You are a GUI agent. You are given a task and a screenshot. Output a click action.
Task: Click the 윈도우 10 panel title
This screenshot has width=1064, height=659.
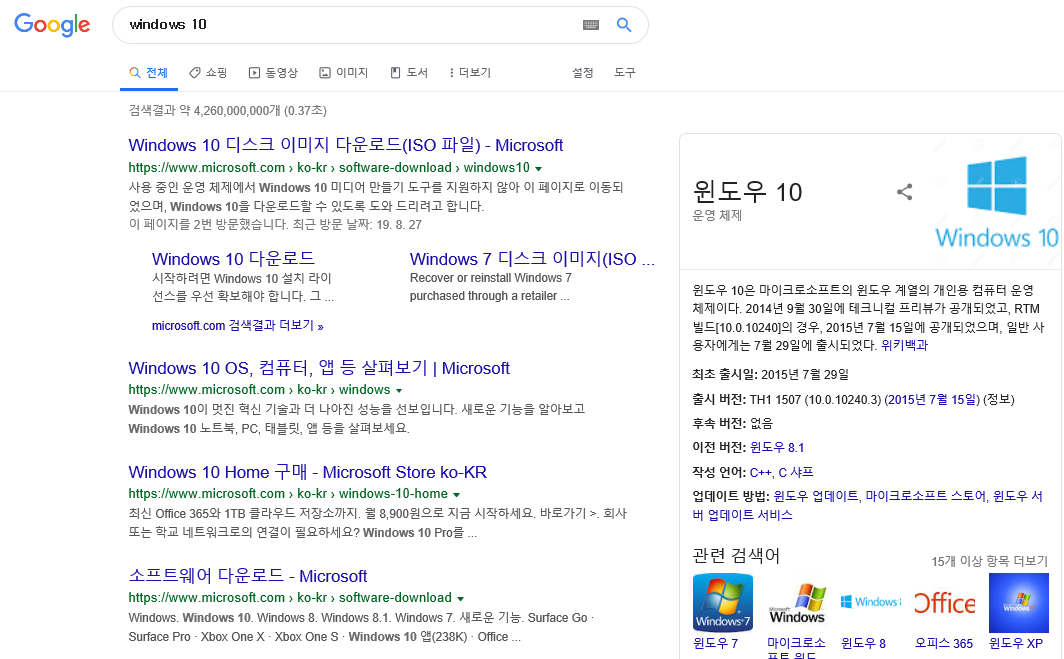747,192
